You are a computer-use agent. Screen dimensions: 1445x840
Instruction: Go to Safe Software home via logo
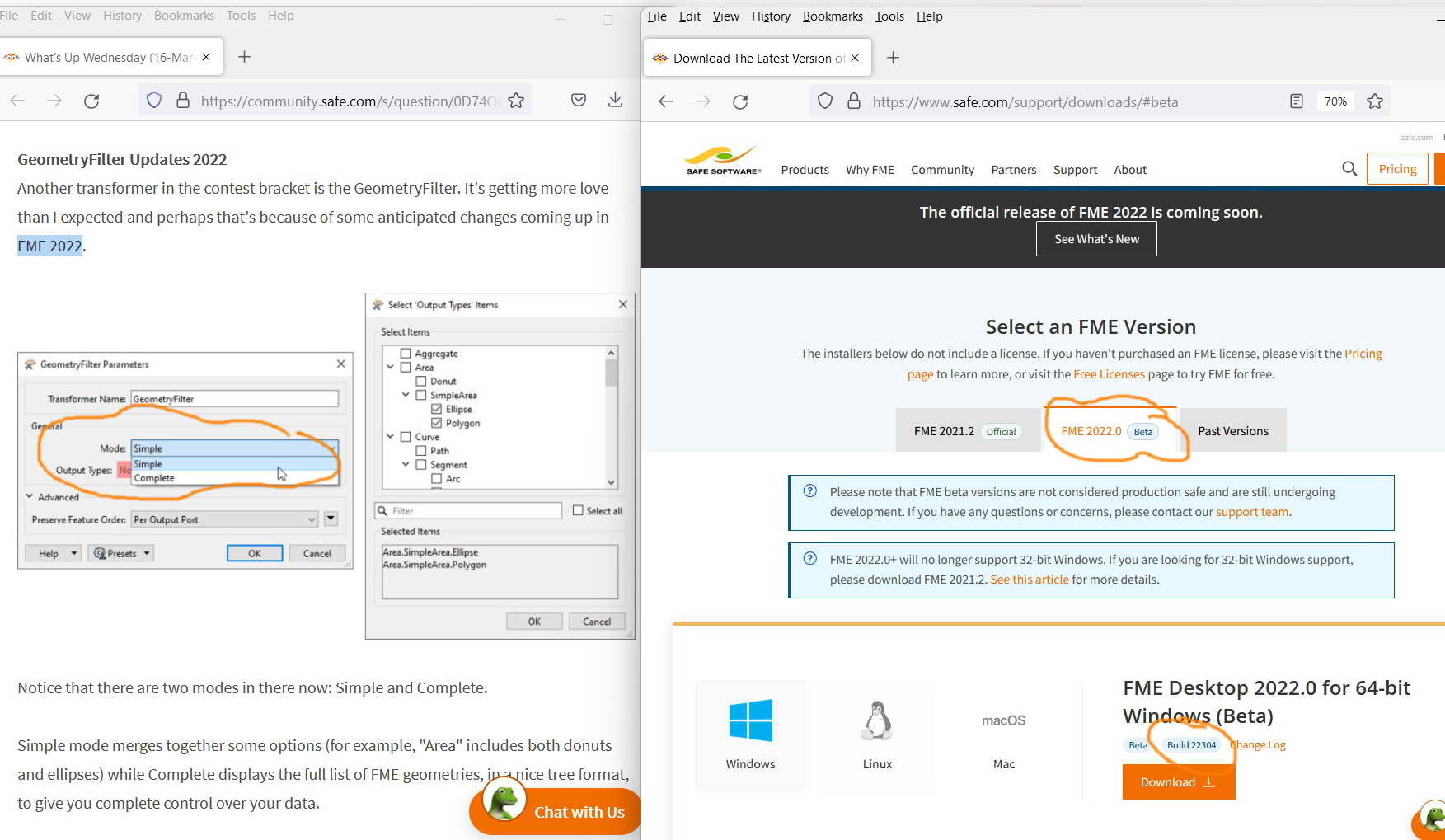coord(723,160)
